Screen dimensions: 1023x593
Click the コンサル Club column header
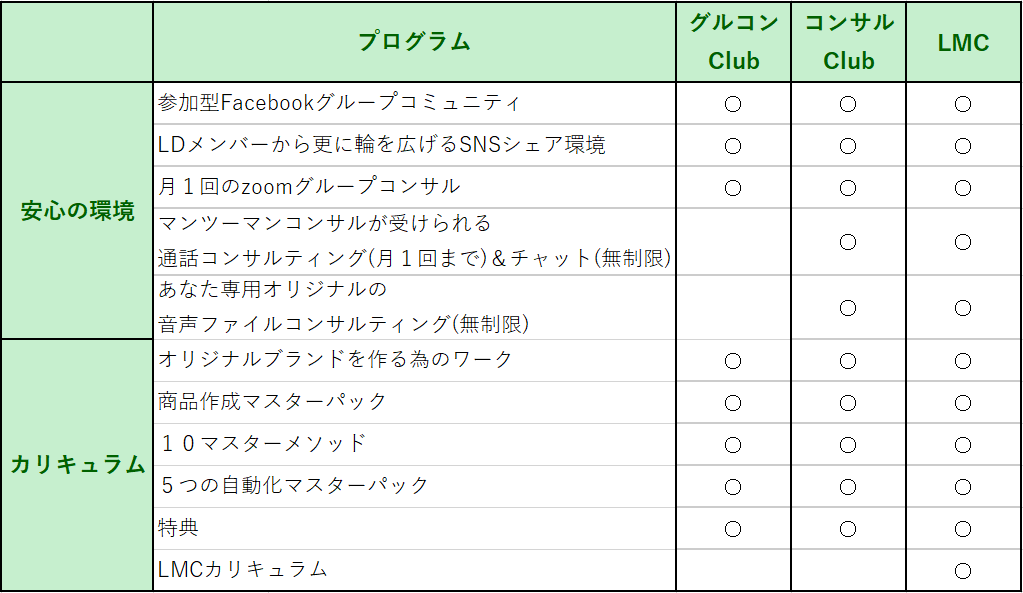click(x=849, y=42)
